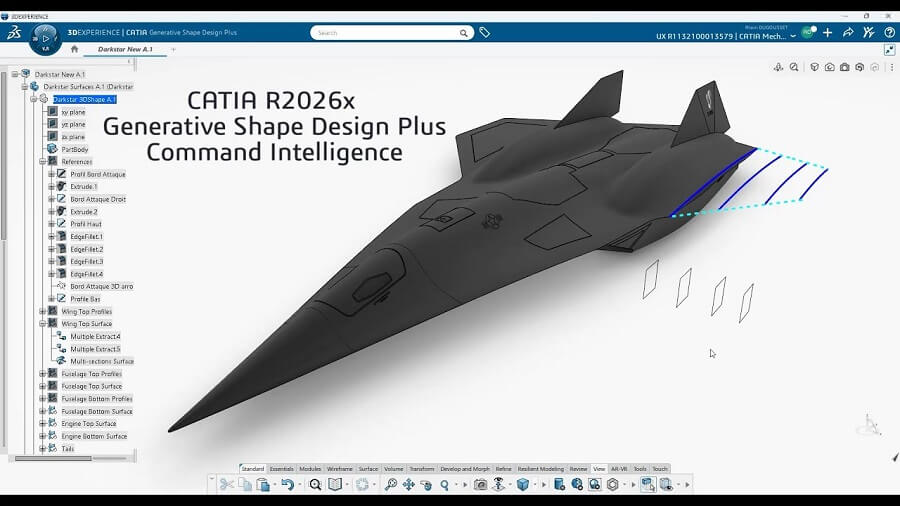This screenshot has width=900, height=506.
Task: Click the blue cube view-mode icon
Action: pyautogui.click(x=523, y=485)
